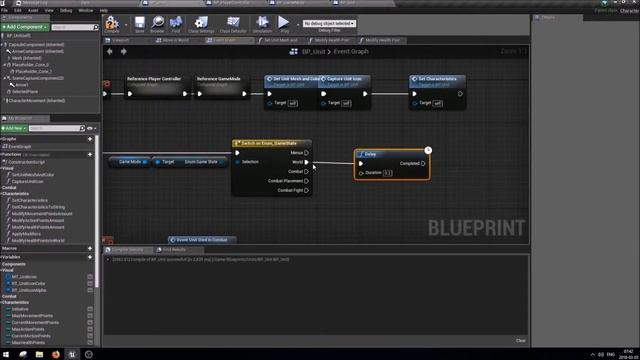Click the Play toolbar button
The image size is (640, 360).
(x=284, y=24)
